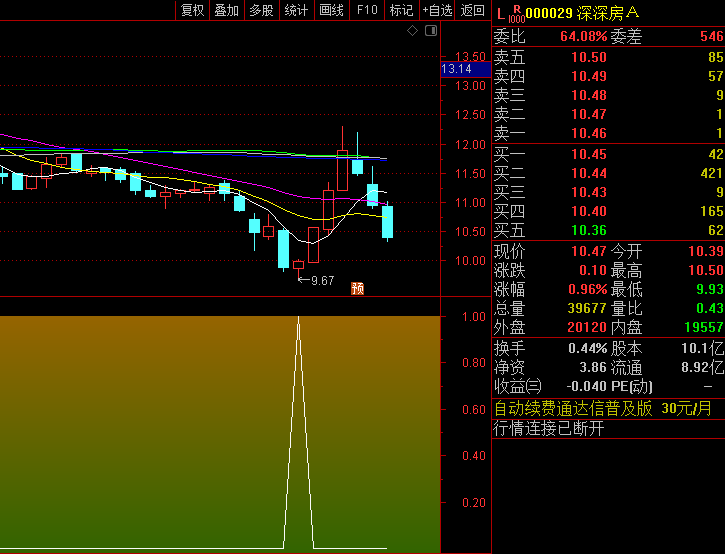The image size is (725, 554).
Task: Toggle the side panel layout icon
Action: (431, 31)
